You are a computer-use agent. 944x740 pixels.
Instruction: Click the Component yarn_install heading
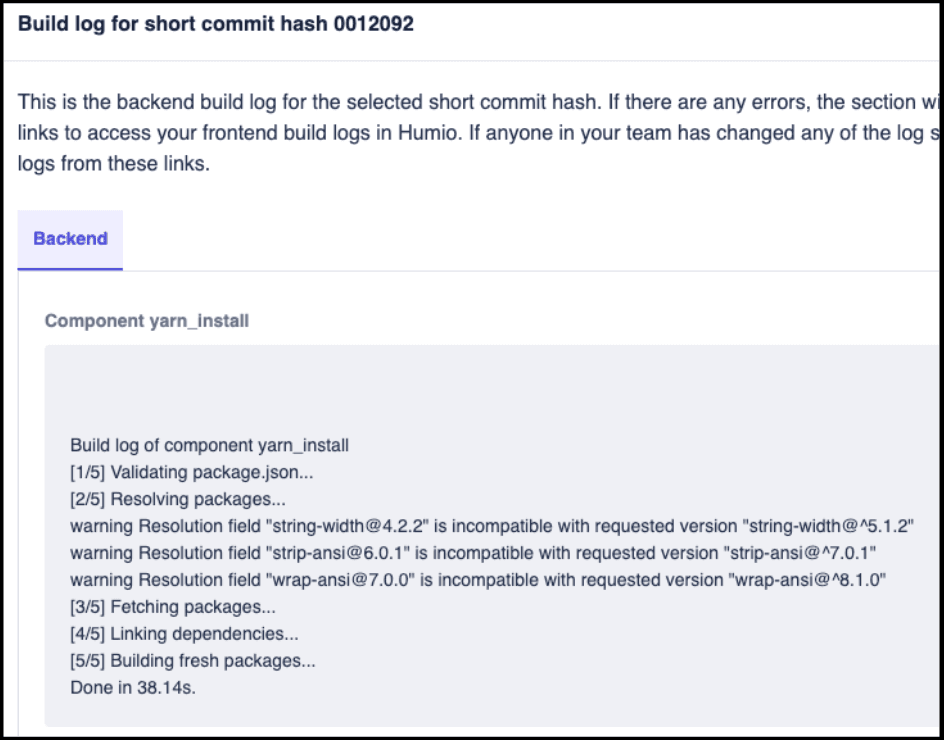click(x=147, y=321)
